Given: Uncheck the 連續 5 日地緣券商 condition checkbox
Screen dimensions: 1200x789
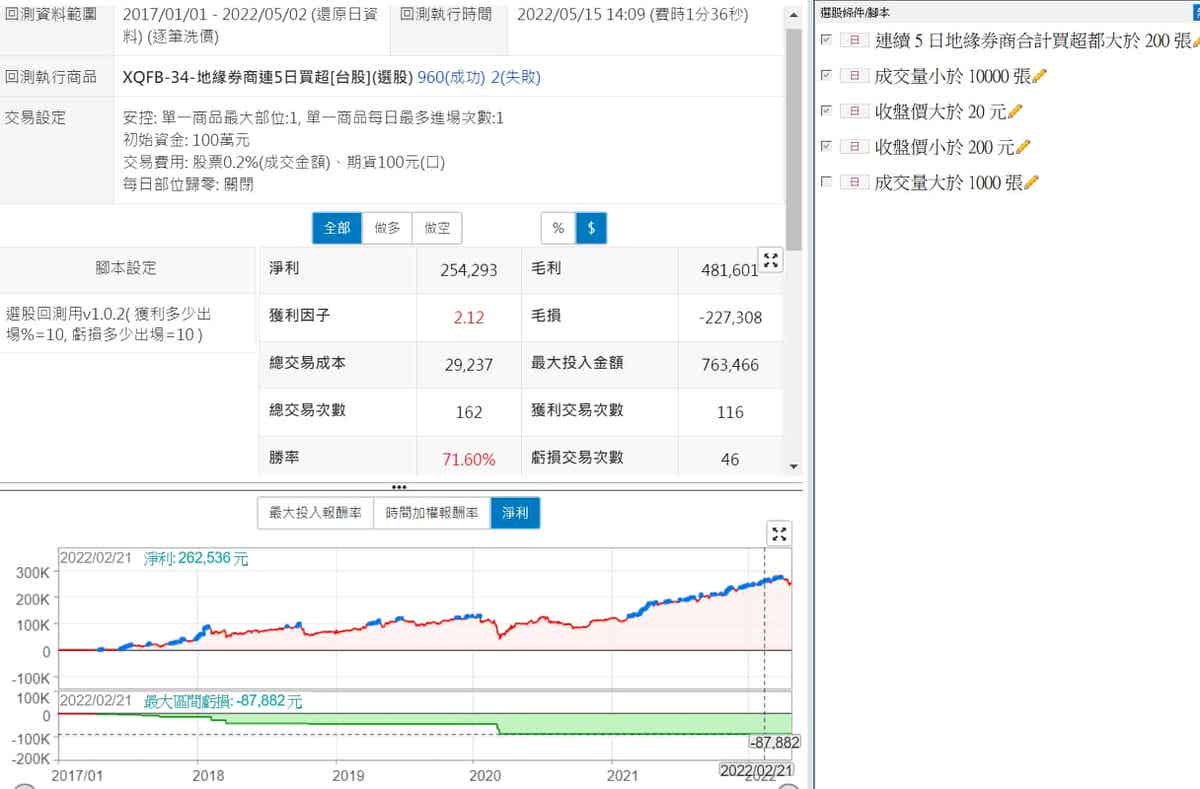Looking at the screenshot, I should [x=825, y=40].
